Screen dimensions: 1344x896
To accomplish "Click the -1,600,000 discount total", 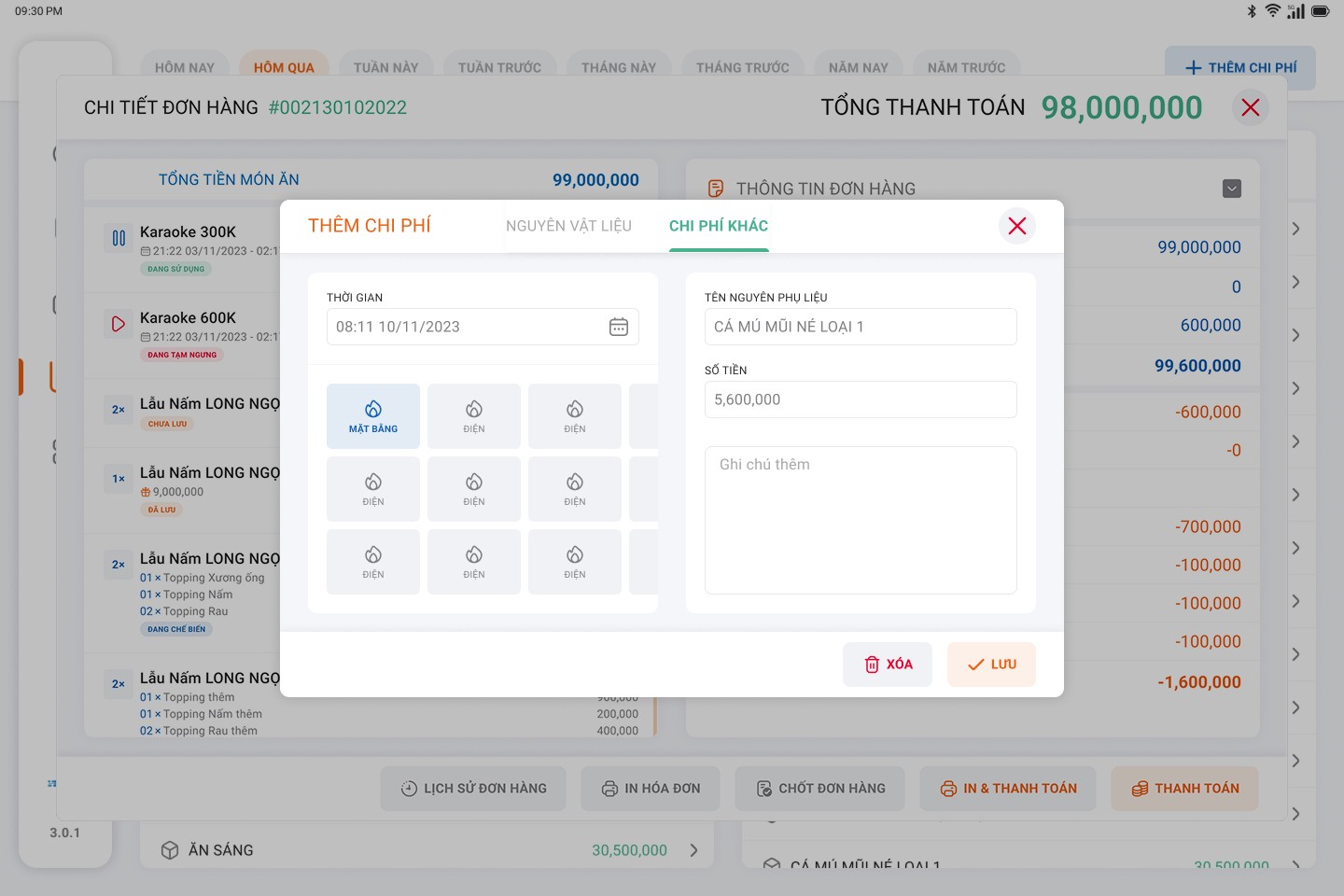I will [x=1199, y=682].
